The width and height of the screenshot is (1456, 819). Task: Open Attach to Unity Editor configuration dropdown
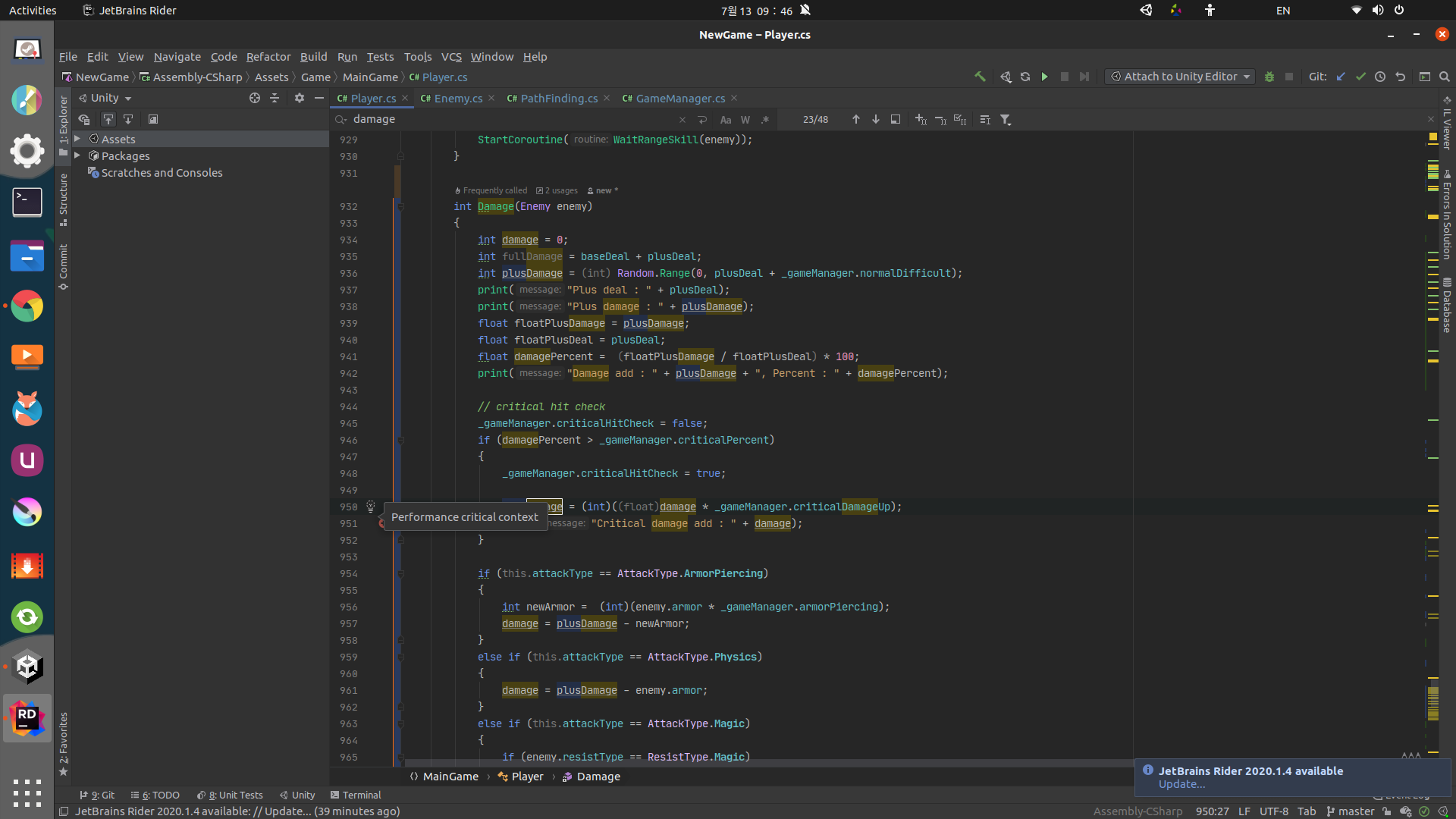(1180, 77)
